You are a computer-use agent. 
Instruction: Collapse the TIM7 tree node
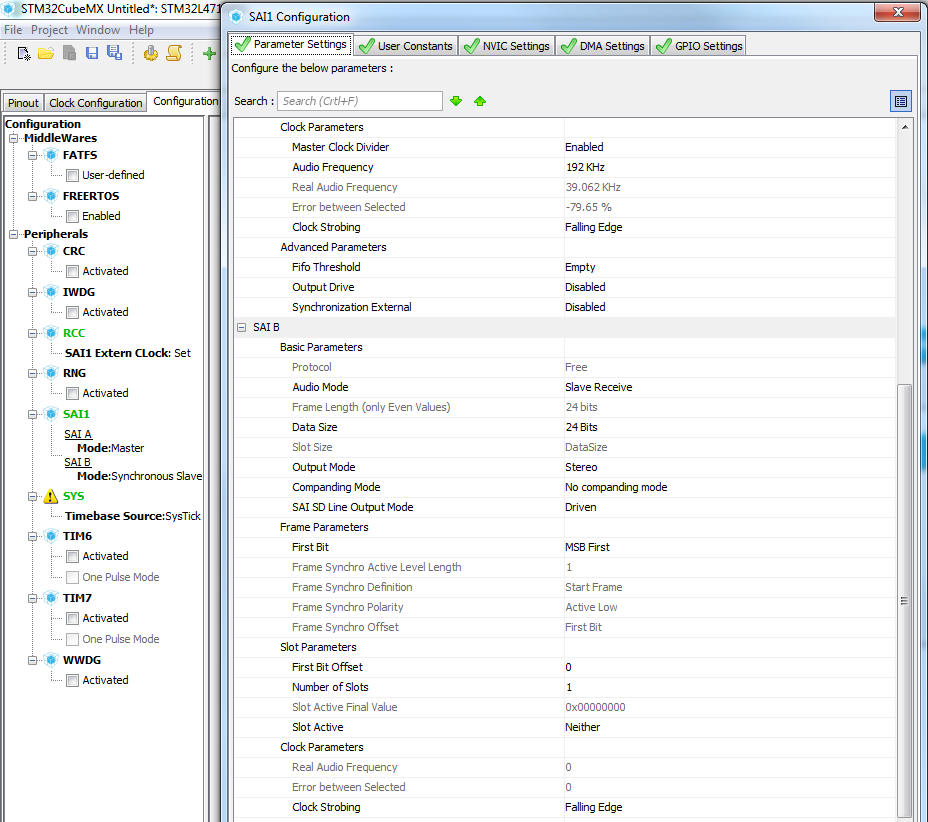(x=33, y=598)
